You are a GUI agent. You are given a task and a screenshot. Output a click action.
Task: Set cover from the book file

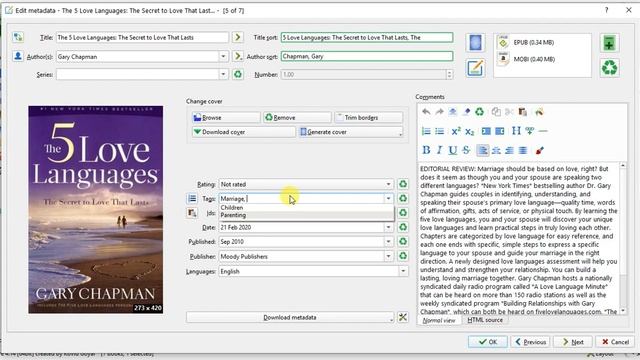476,42
